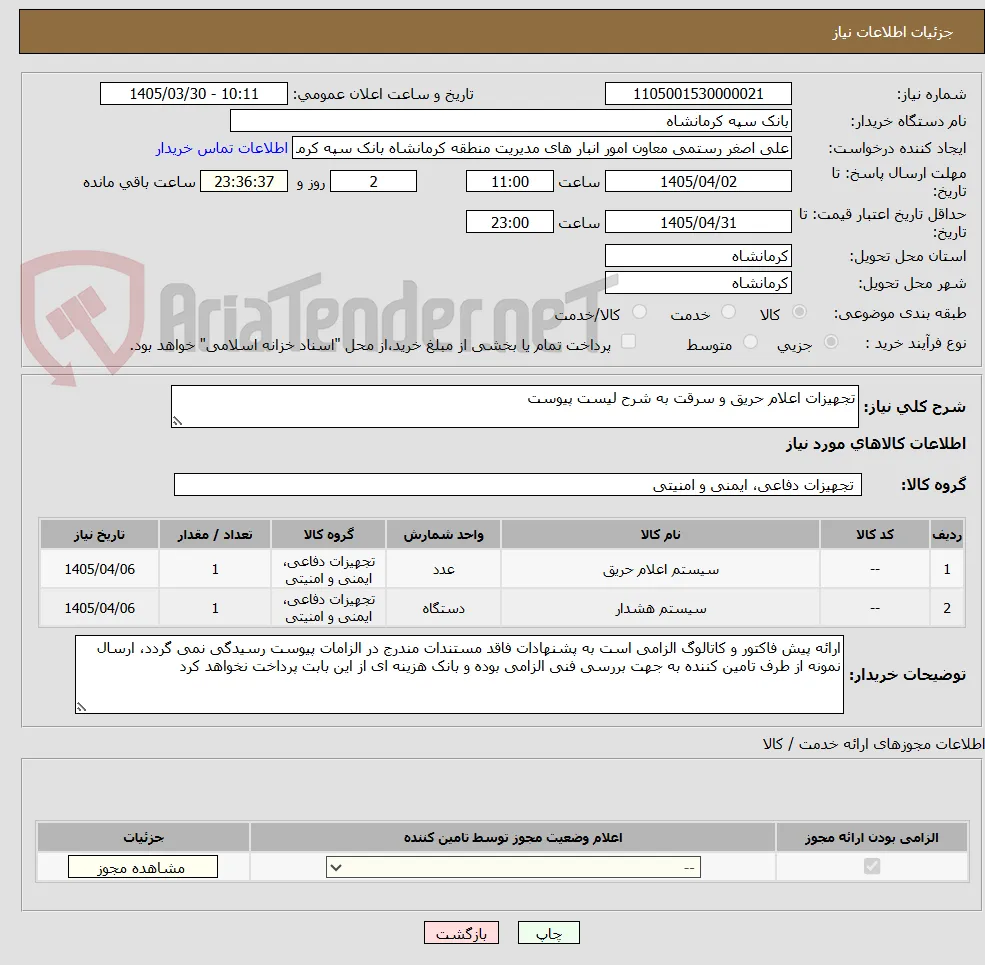This screenshot has width=985, height=965.
Task: Click the اعلام وضعیت مجوز column header
Action: (513, 837)
